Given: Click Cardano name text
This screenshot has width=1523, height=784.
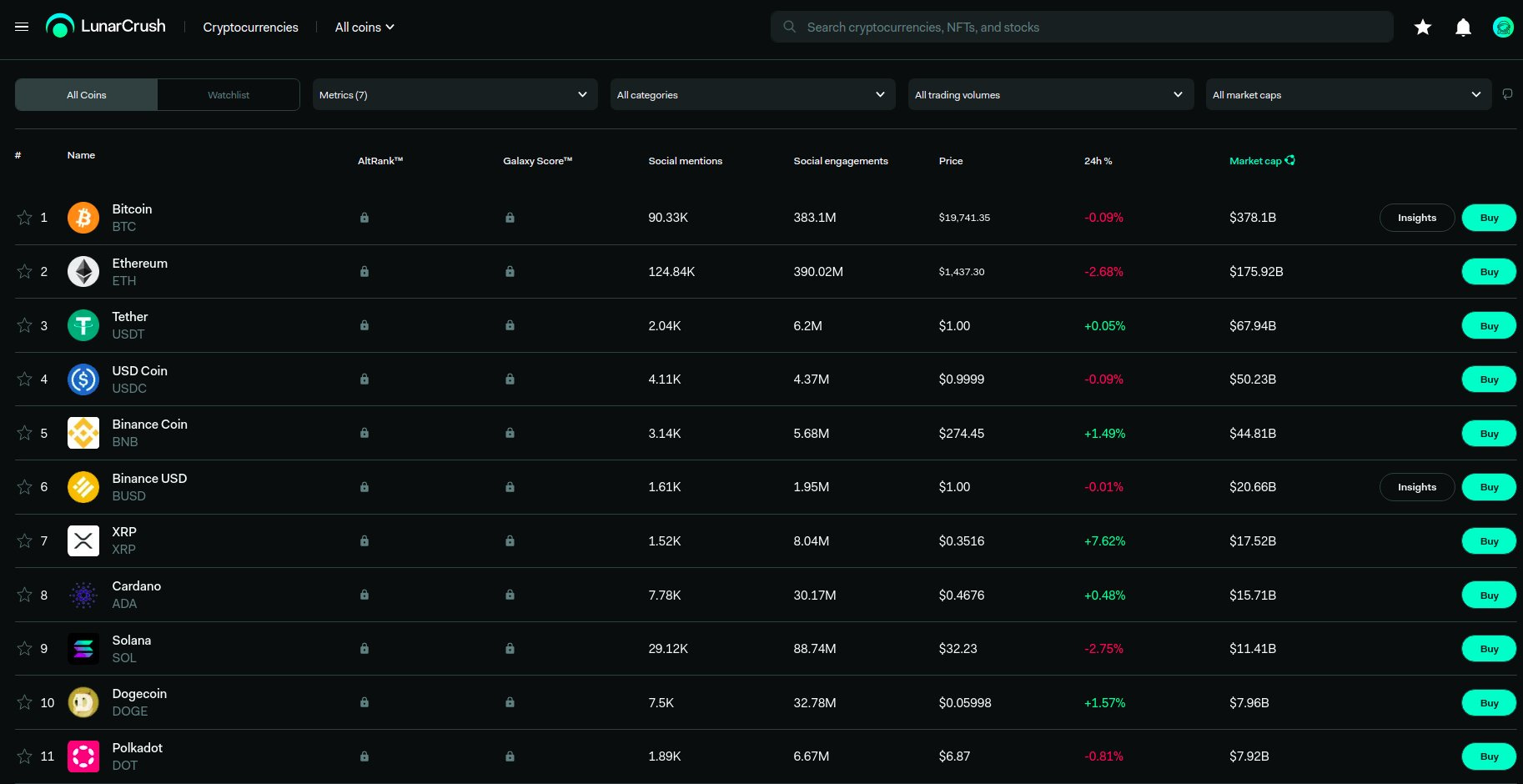Looking at the screenshot, I should point(137,586).
